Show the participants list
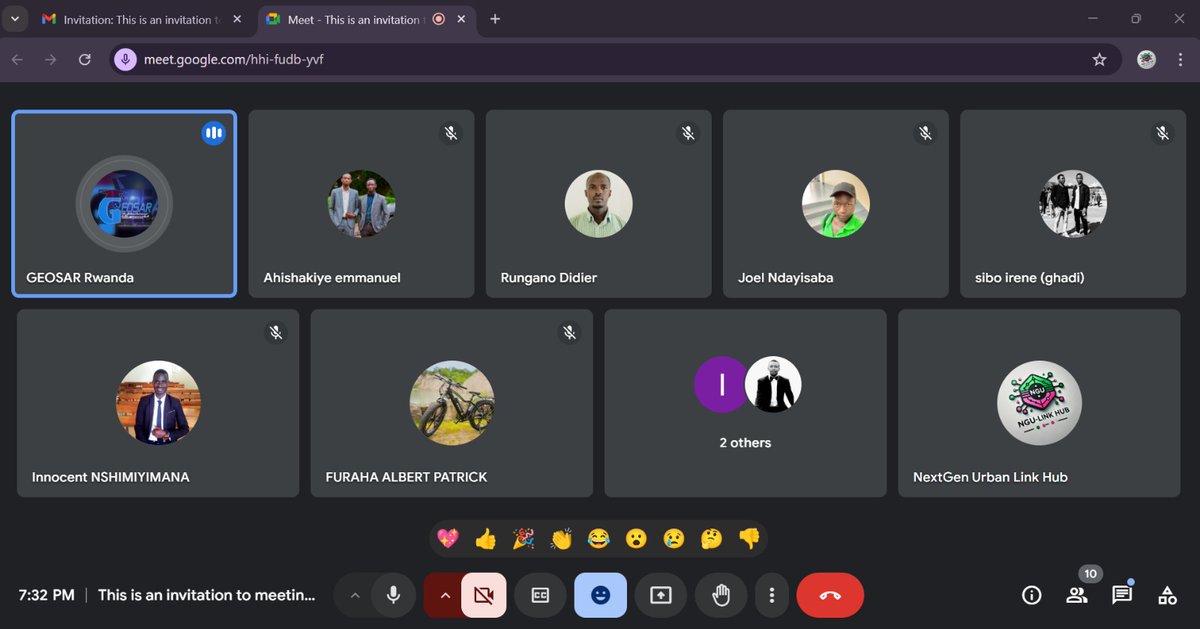The width and height of the screenshot is (1200, 629). [x=1077, y=595]
